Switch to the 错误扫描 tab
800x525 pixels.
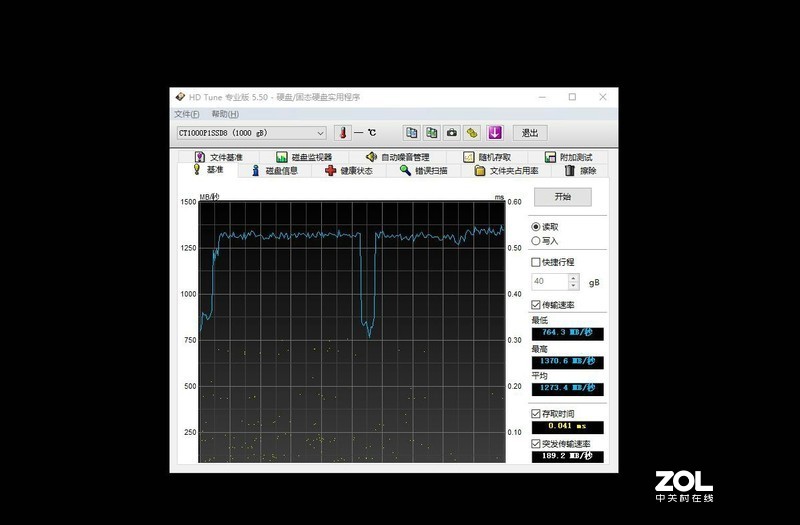click(423, 171)
